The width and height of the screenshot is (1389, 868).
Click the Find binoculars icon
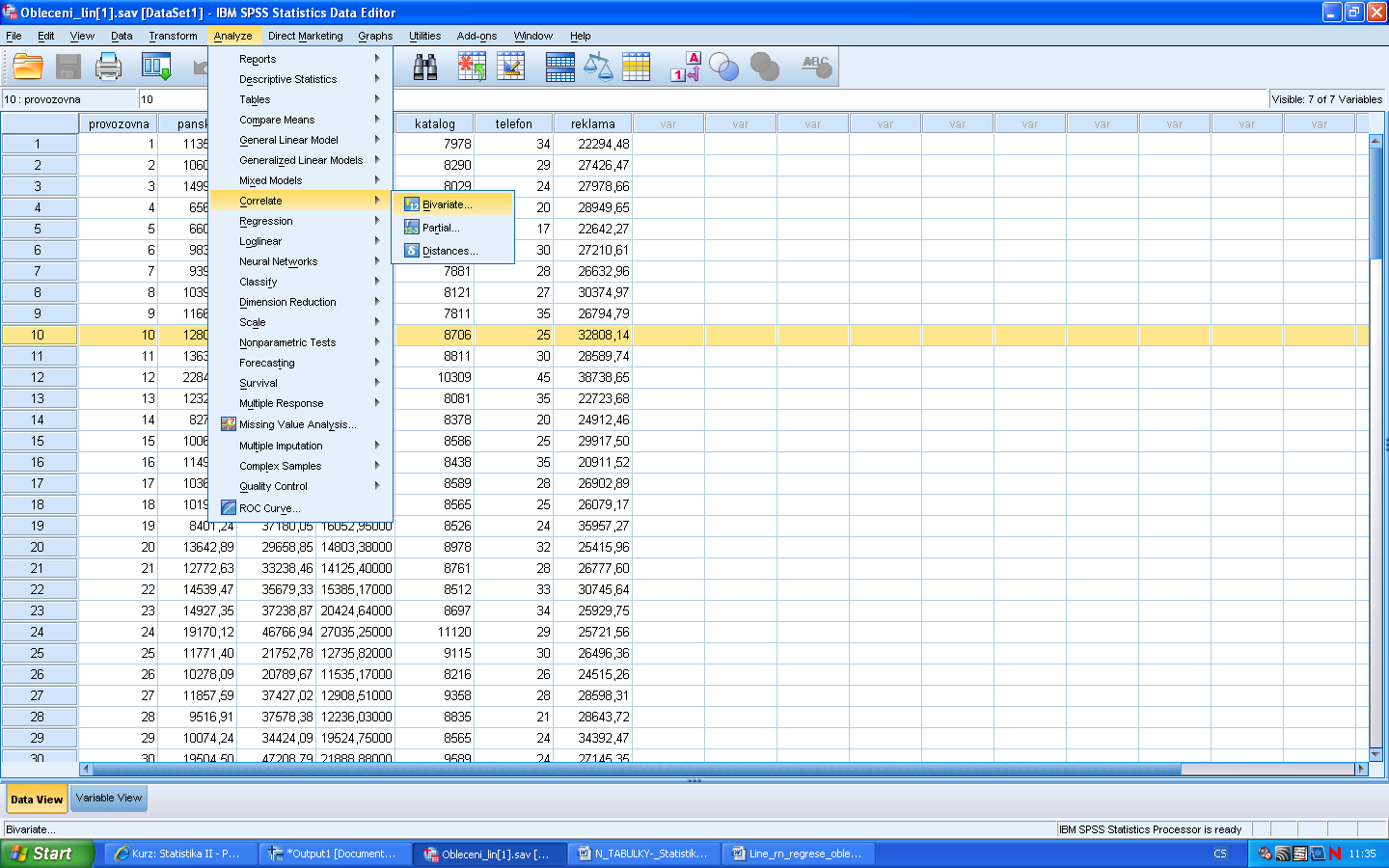coord(425,67)
